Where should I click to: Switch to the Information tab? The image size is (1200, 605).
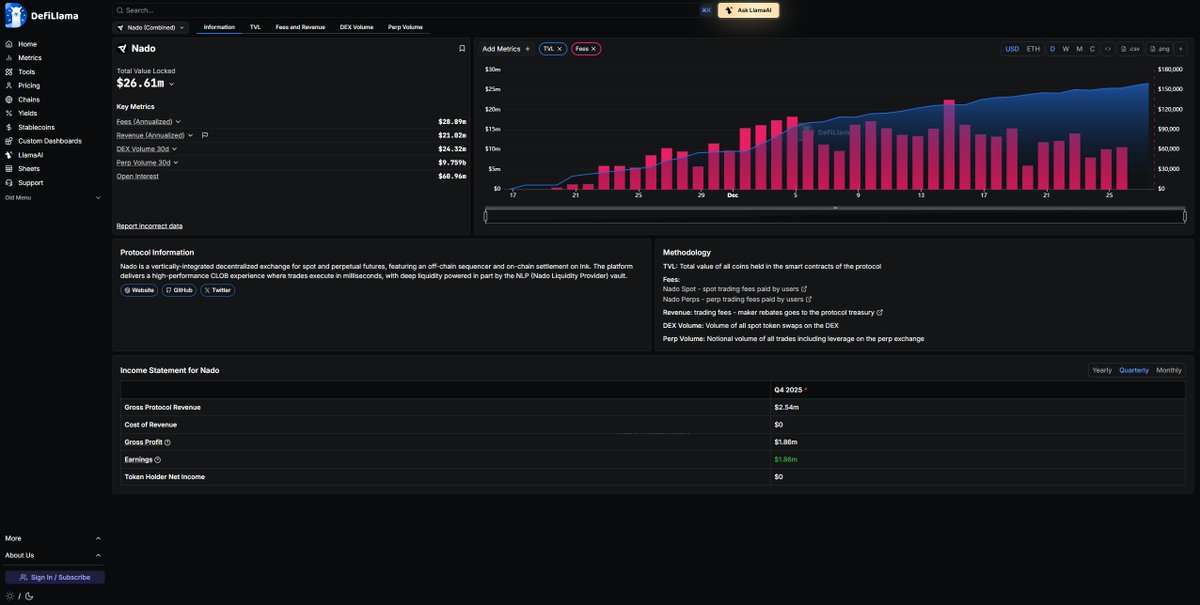click(219, 27)
